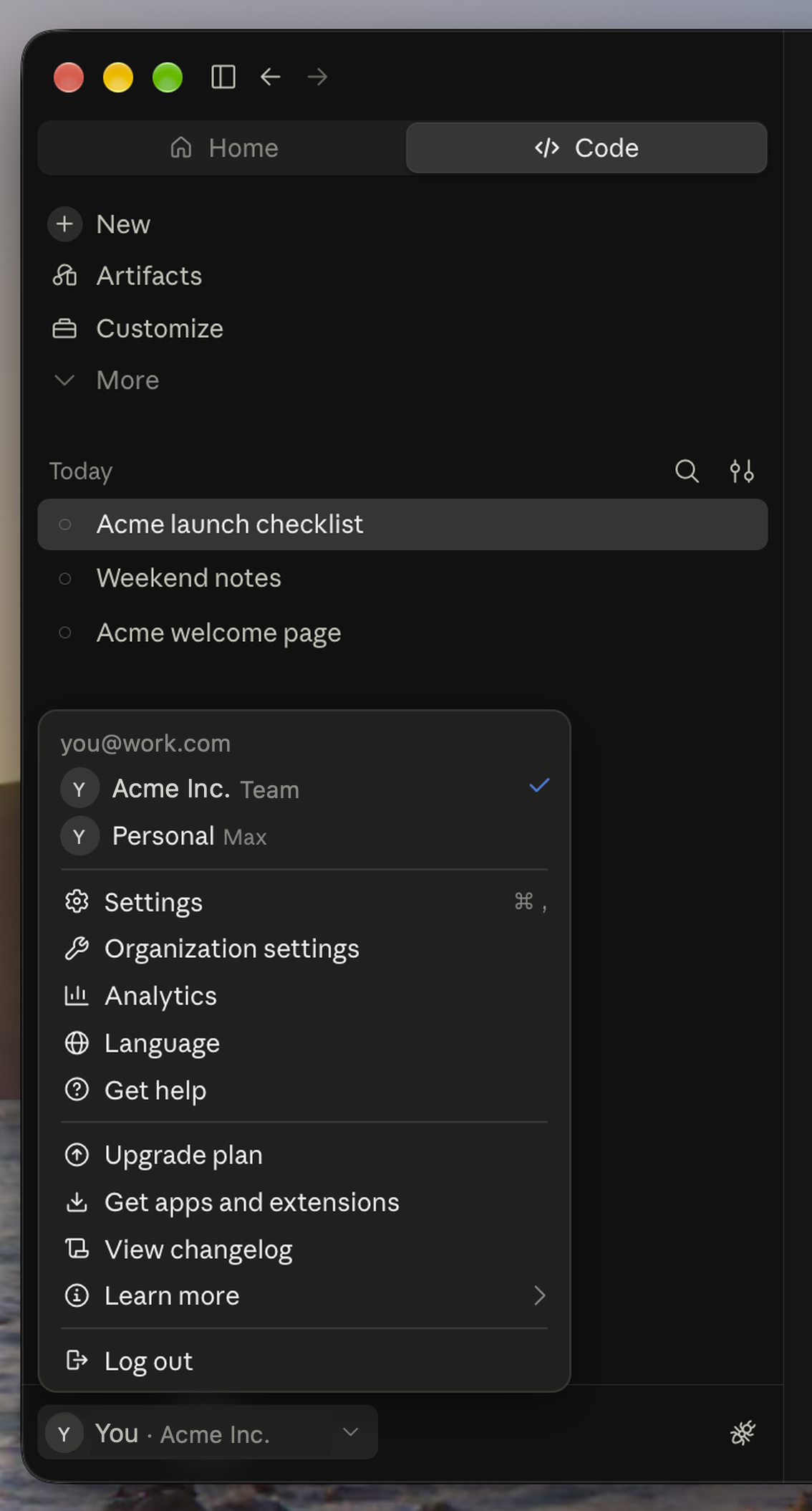Log out of the account
The width and height of the screenshot is (812, 1511).
point(304,1361)
